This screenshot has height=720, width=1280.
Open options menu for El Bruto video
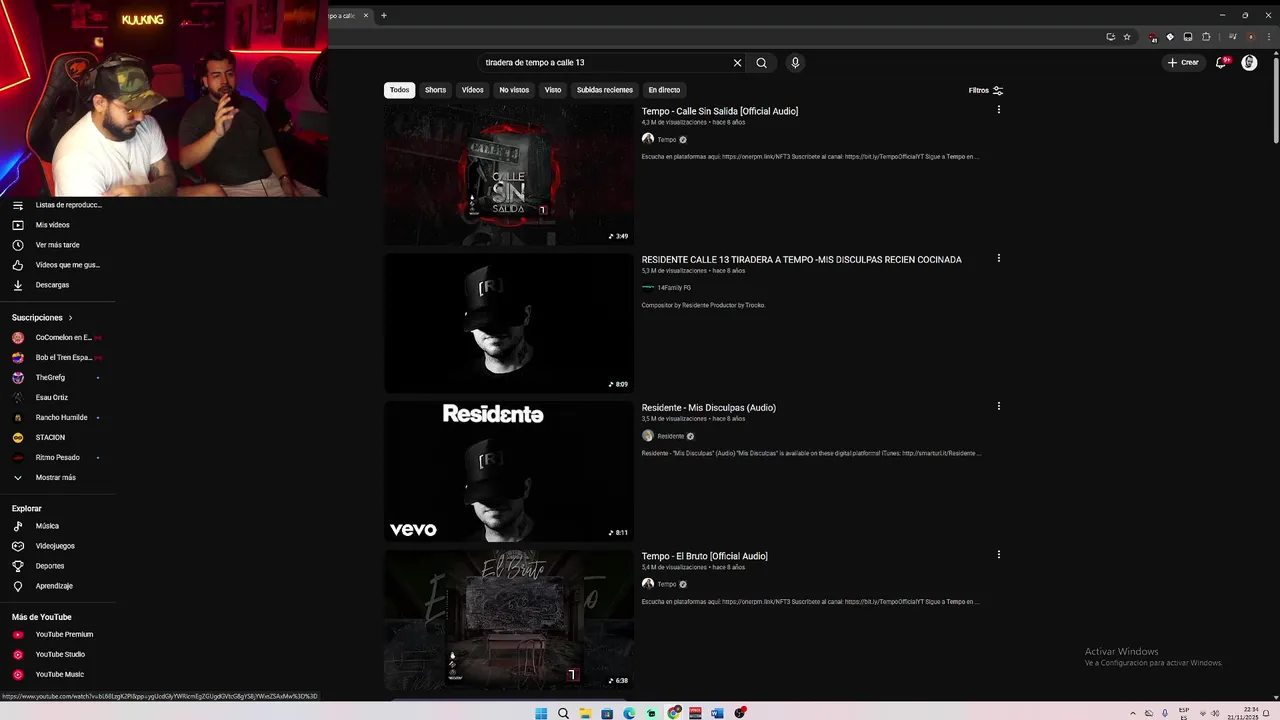tap(998, 554)
